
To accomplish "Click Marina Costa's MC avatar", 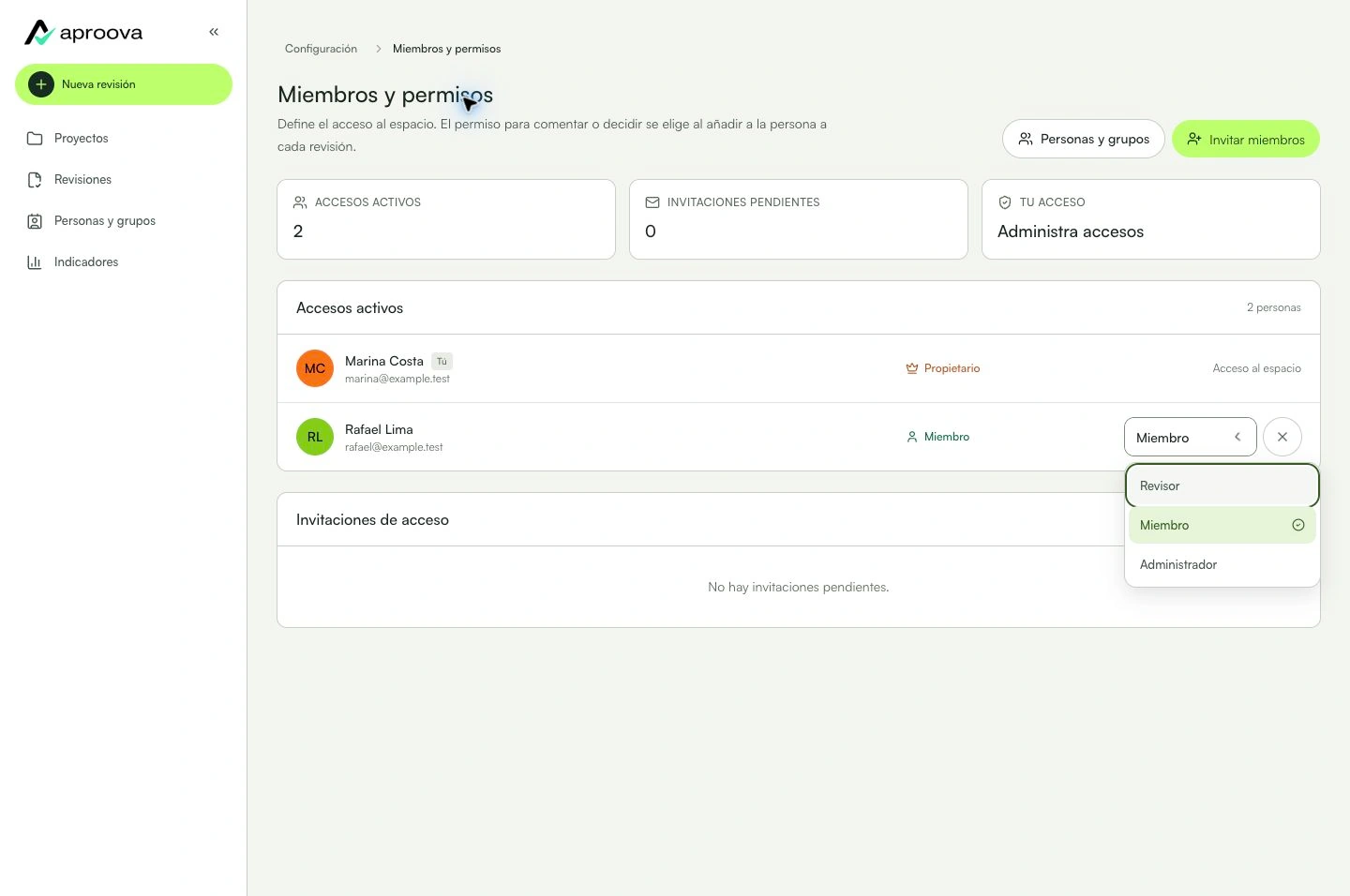I will tap(315, 368).
